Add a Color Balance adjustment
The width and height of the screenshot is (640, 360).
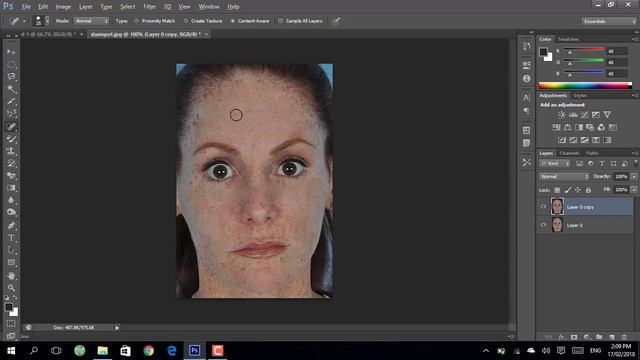pyautogui.click(x=567, y=127)
